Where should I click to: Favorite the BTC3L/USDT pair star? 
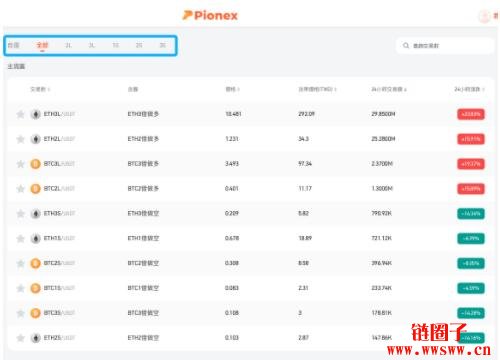click(21, 164)
